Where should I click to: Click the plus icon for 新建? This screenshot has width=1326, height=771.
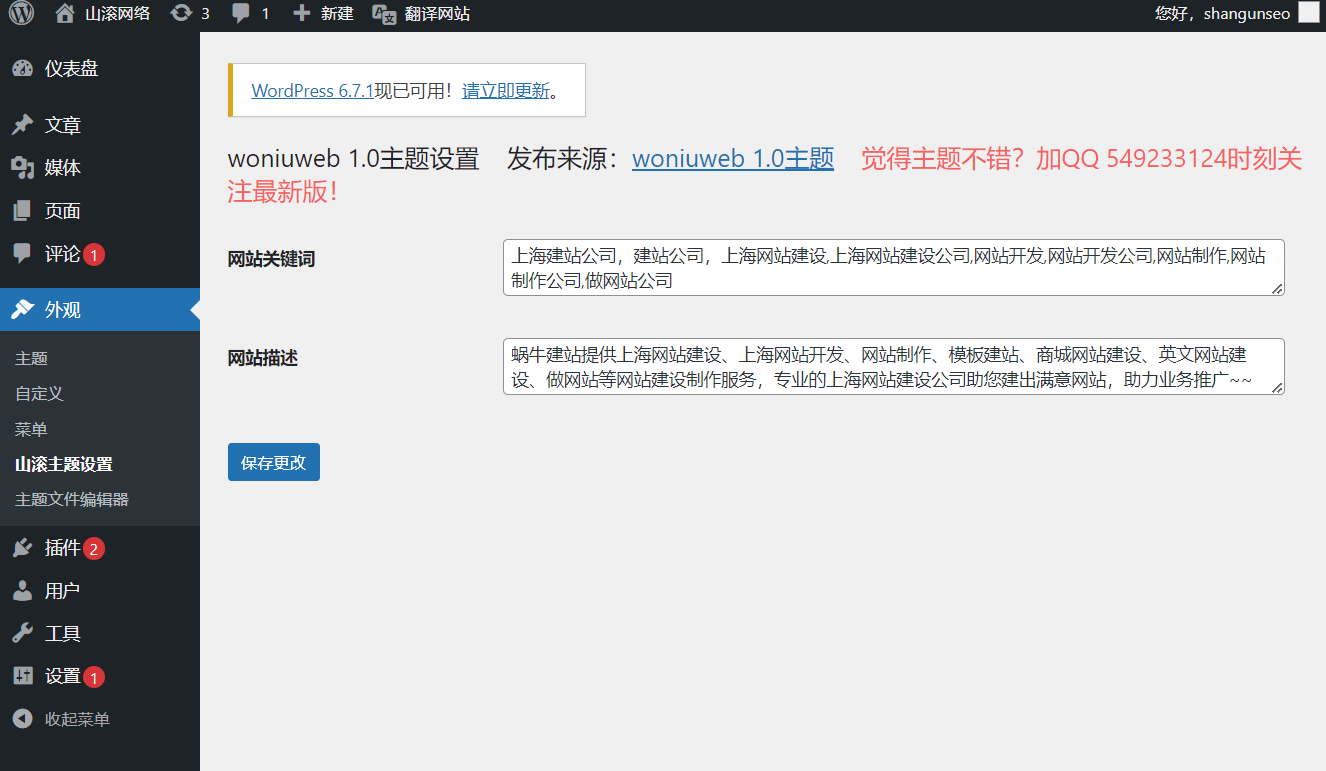pos(301,13)
